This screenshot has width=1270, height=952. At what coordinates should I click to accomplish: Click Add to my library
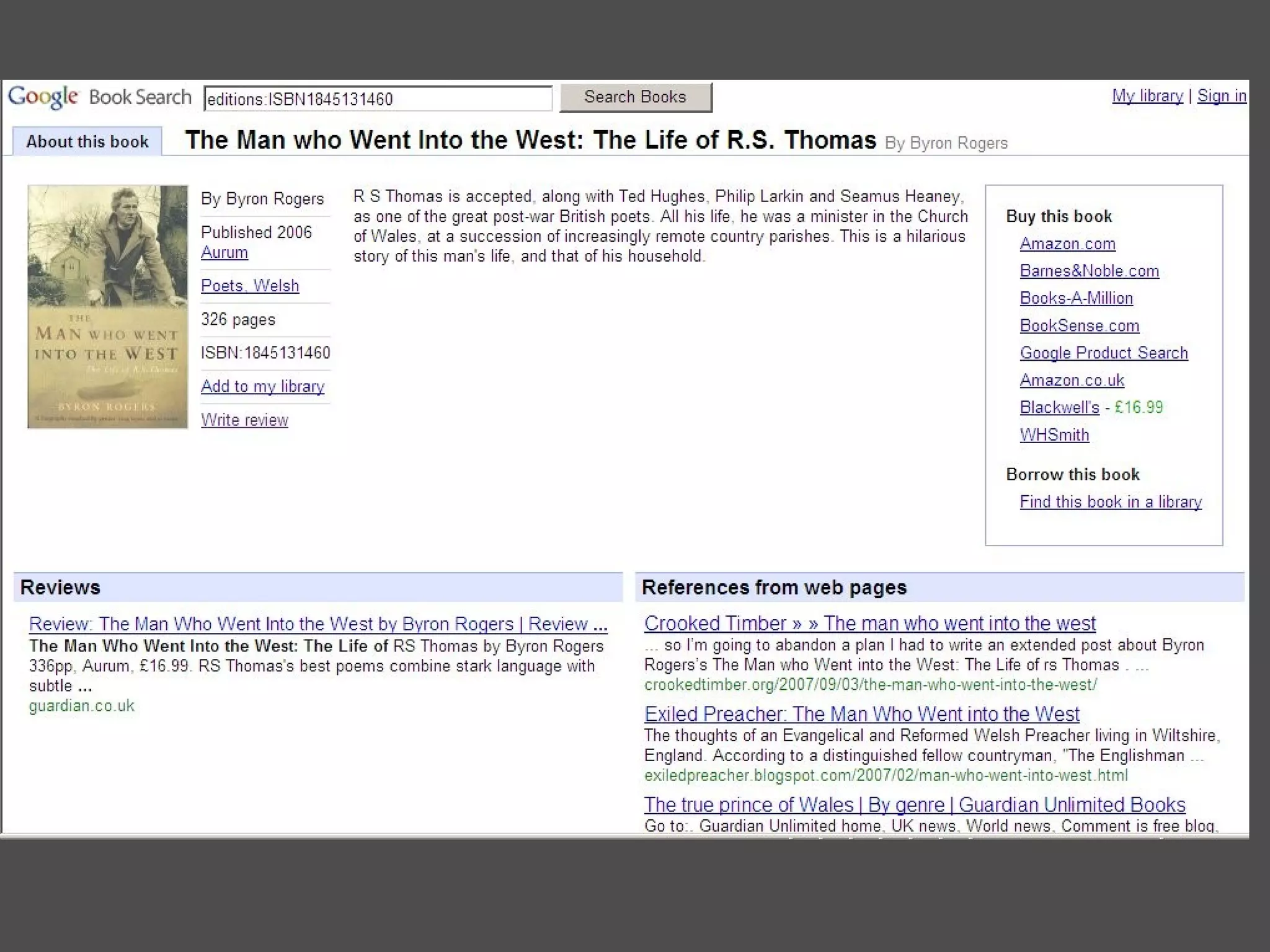262,386
